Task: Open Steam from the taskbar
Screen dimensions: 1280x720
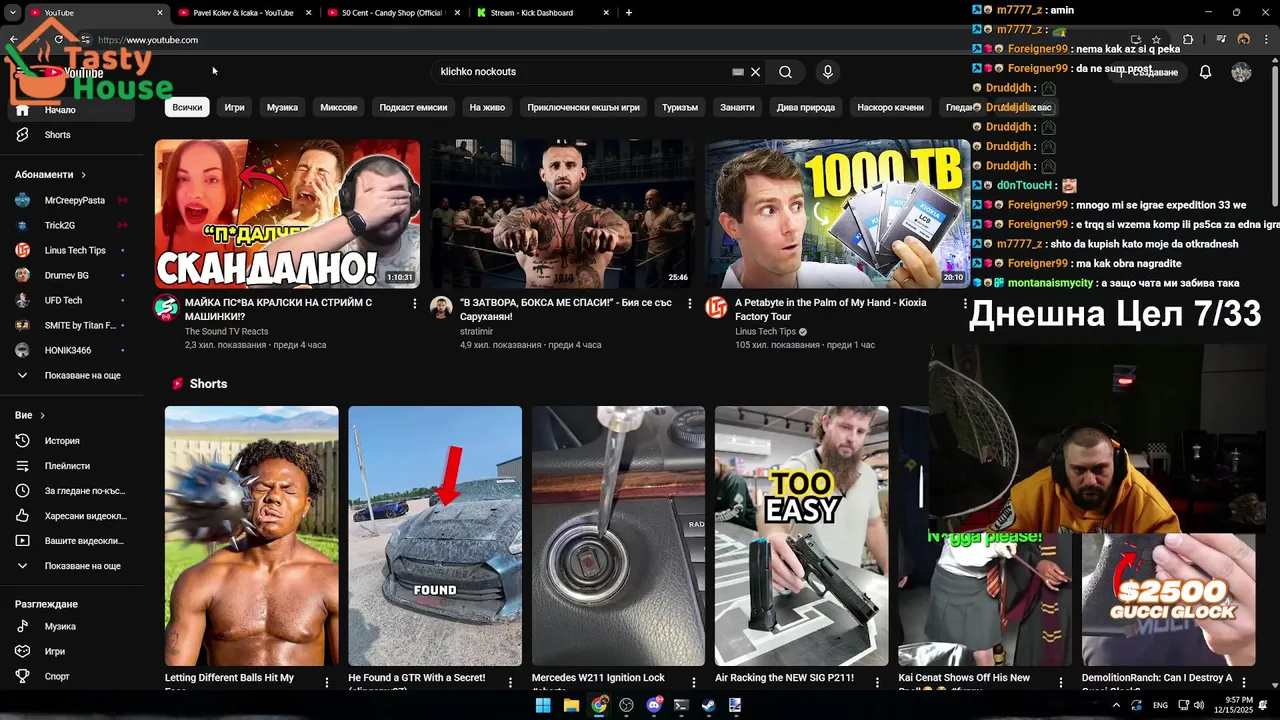Action: [708, 705]
